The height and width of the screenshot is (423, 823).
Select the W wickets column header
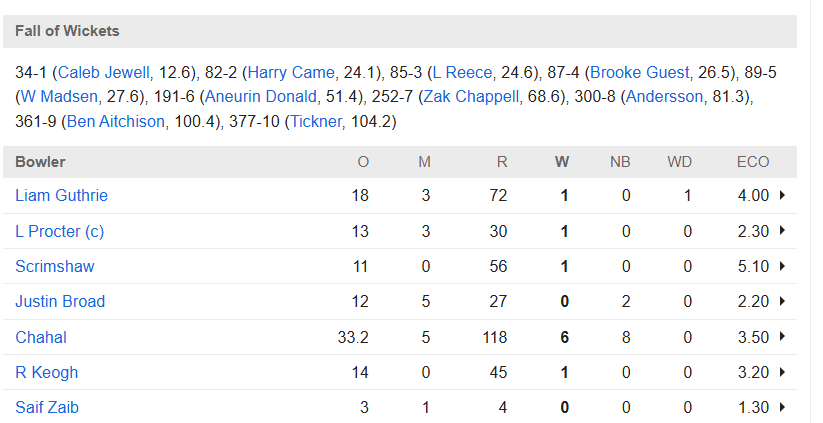click(x=562, y=162)
